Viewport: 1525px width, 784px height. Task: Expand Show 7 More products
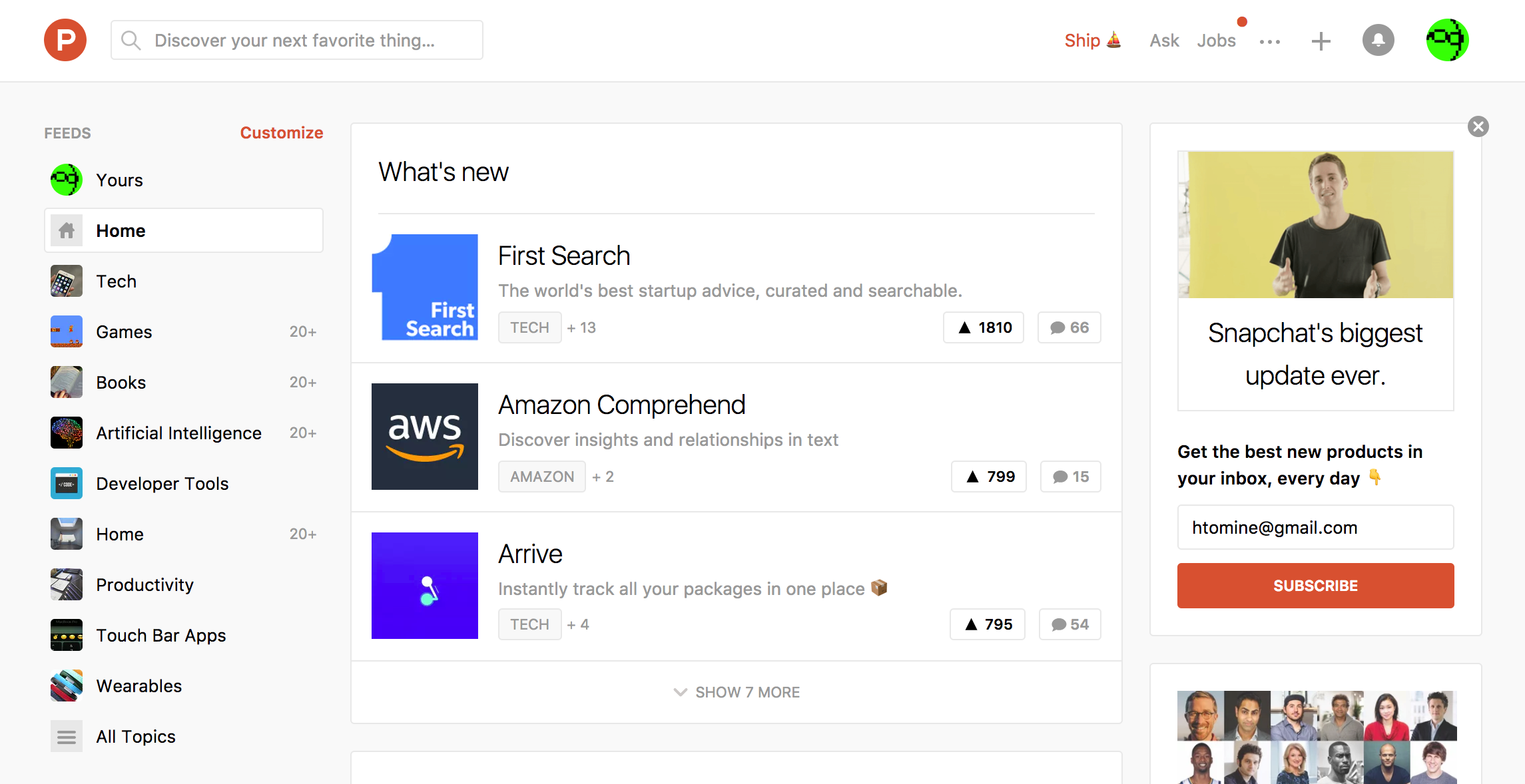coord(737,692)
